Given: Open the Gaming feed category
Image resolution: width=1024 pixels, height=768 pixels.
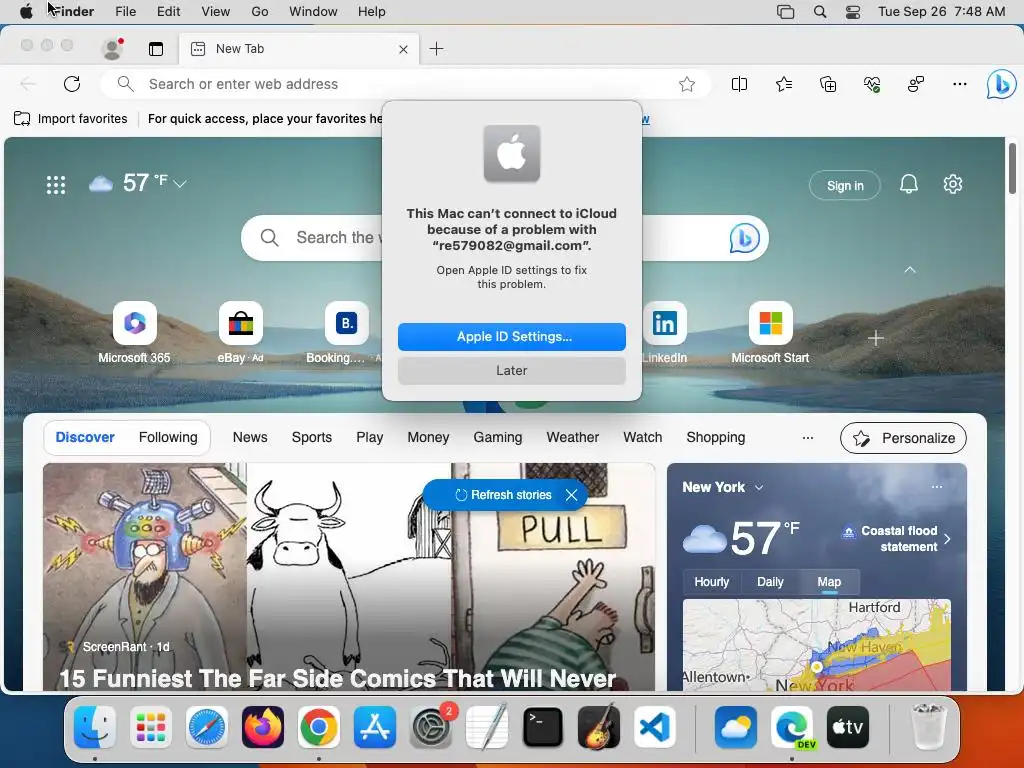Looking at the screenshot, I should pyautogui.click(x=498, y=438).
